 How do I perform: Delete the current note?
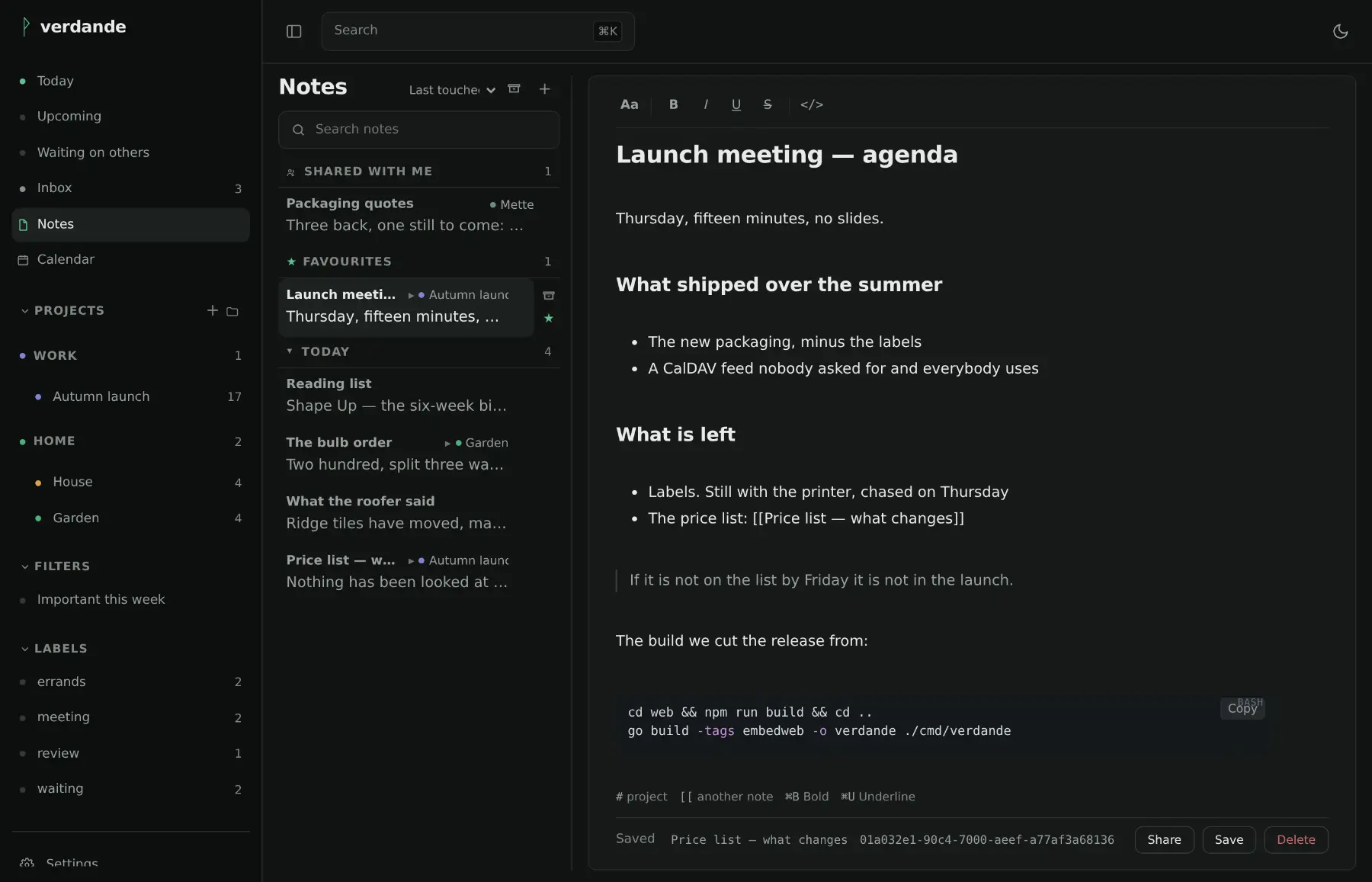[1296, 839]
